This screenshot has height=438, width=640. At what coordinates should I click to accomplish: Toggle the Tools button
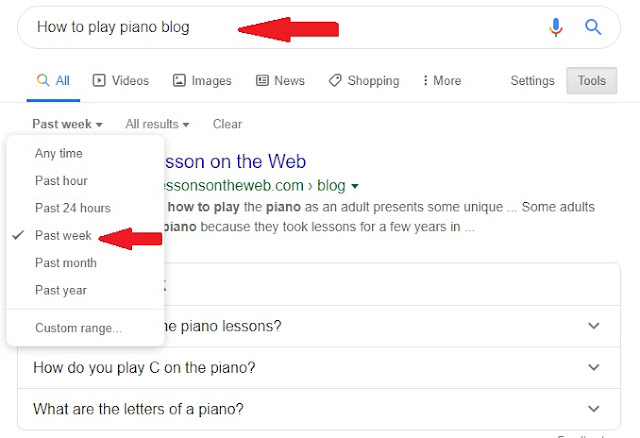point(591,80)
